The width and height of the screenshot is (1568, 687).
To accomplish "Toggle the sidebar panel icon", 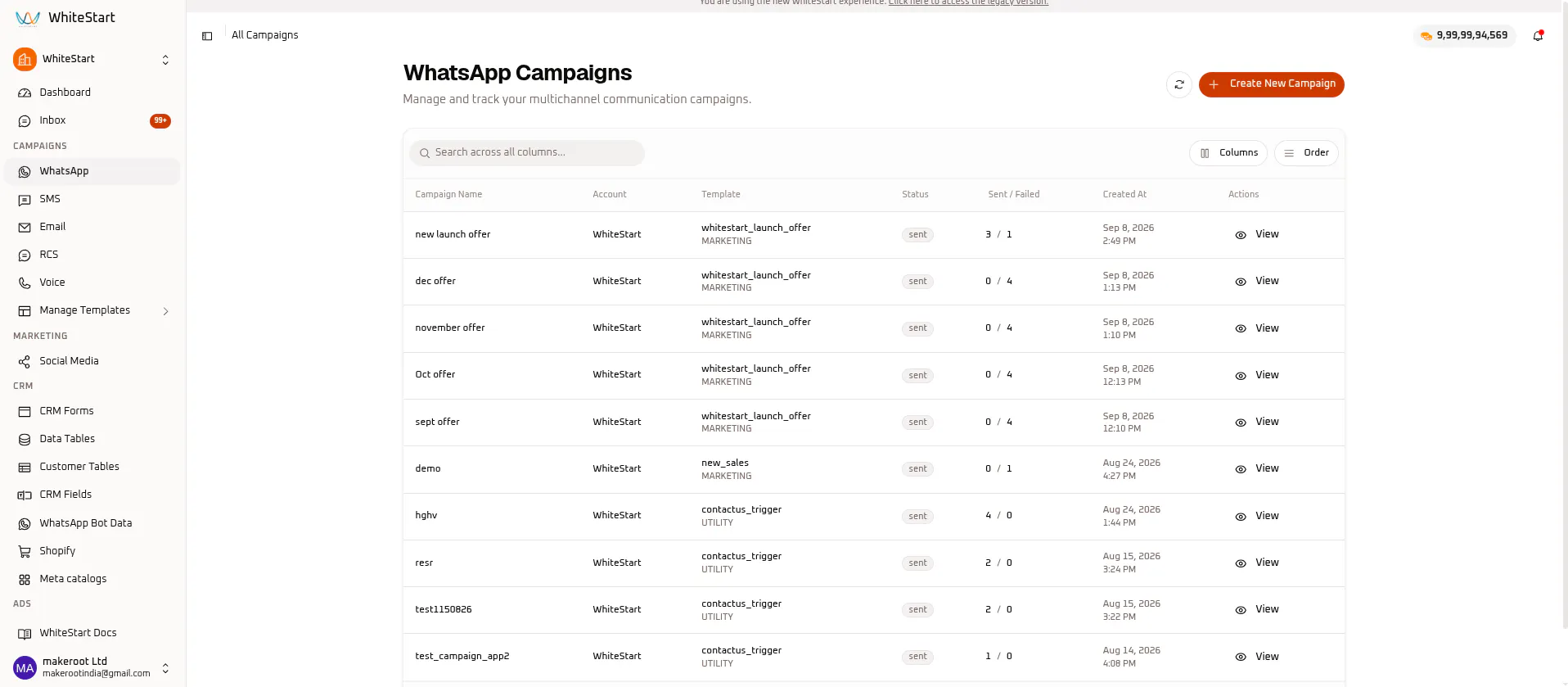I will coord(207,36).
